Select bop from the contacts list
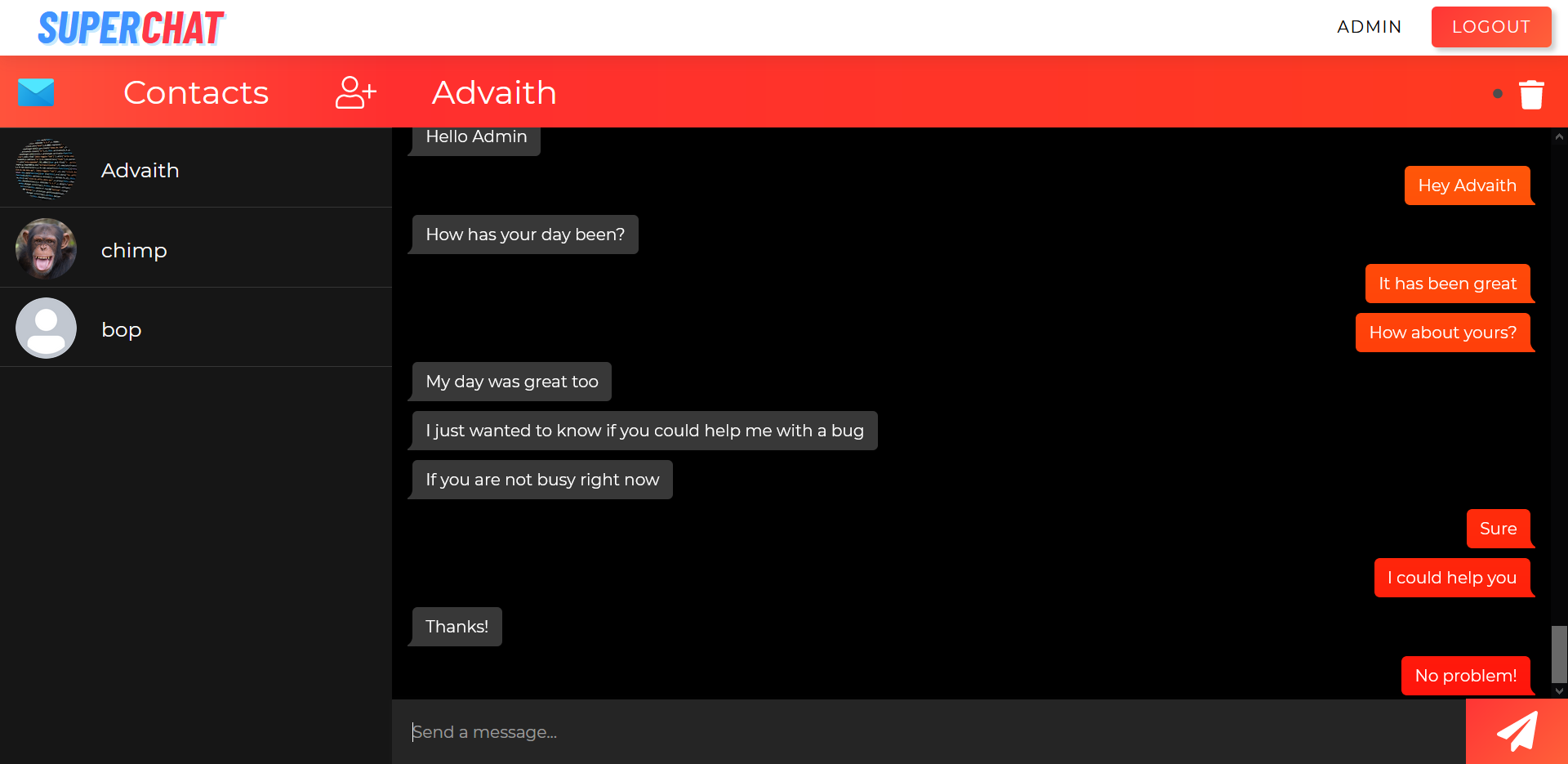1568x764 pixels. (122, 329)
